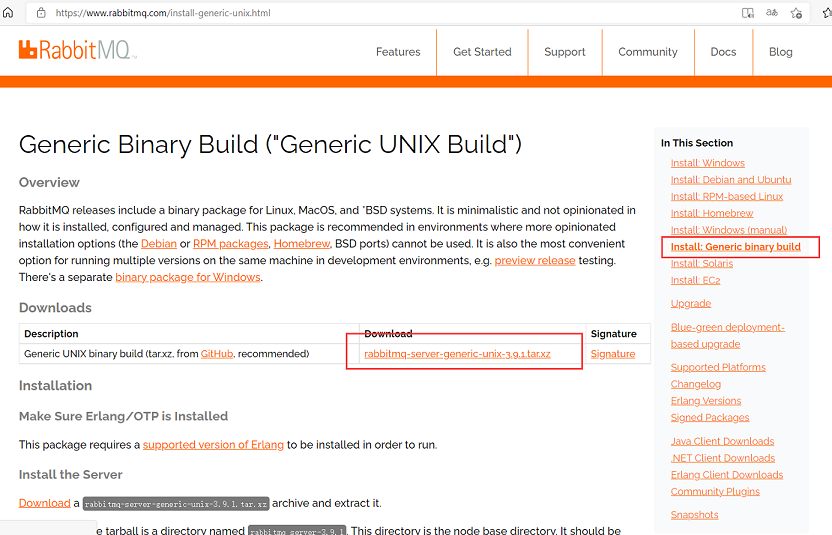Open the Get Started menu
The width and height of the screenshot is (832, 535).
[482, 52]
